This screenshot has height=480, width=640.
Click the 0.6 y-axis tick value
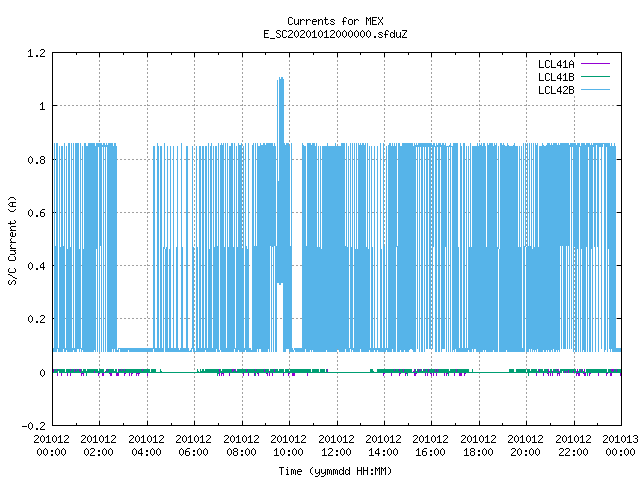click(x=36, y=213)
